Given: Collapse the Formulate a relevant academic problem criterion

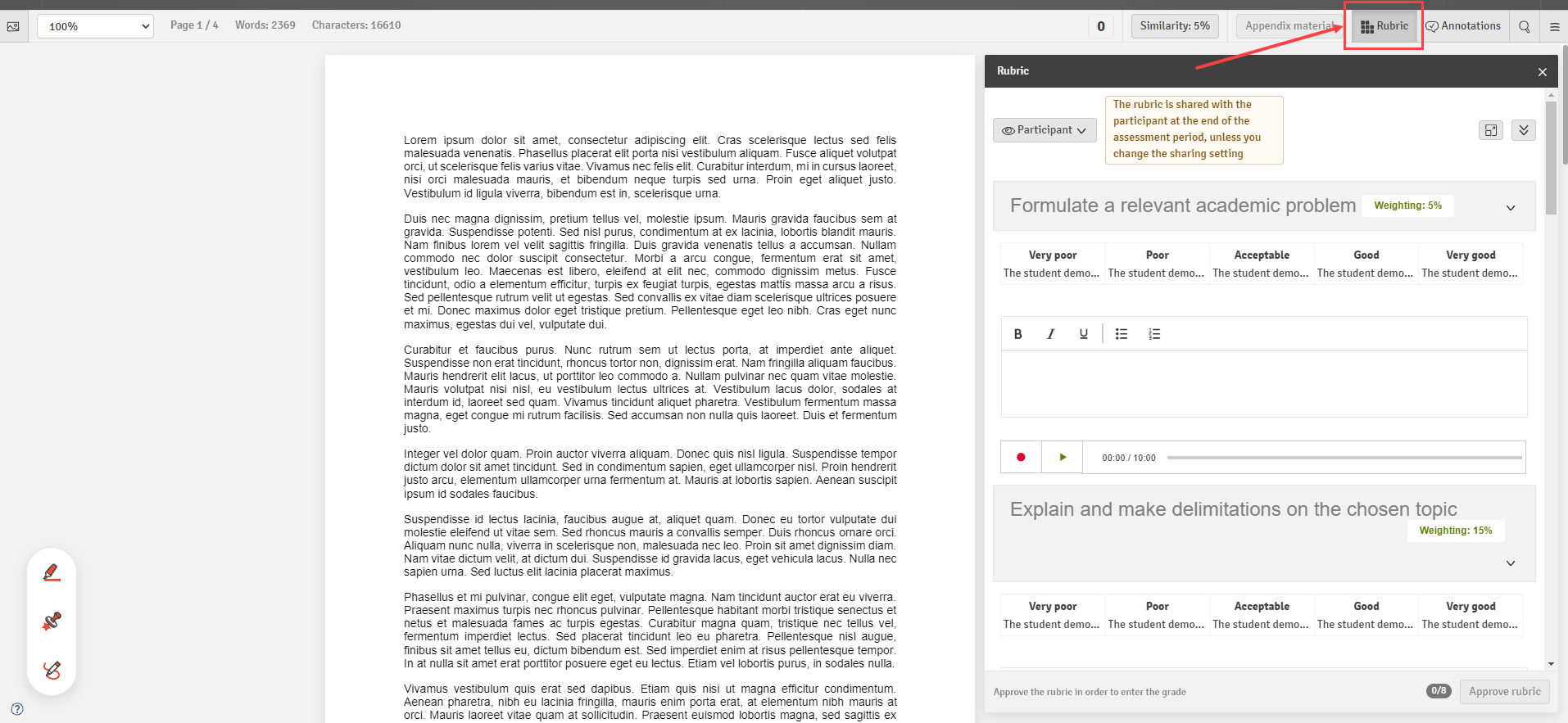Looking at the screenshot, I should coord(1511,208).
